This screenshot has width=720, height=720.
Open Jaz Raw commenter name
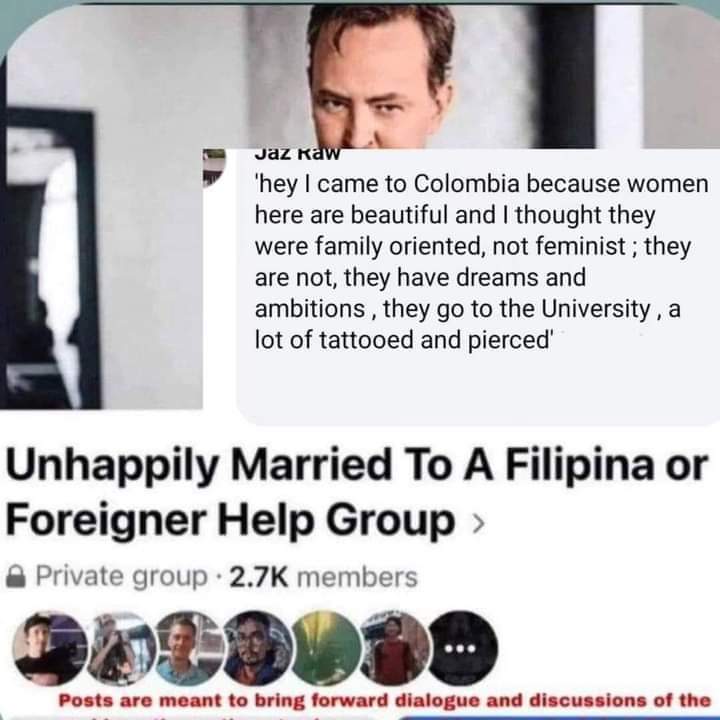297,154
